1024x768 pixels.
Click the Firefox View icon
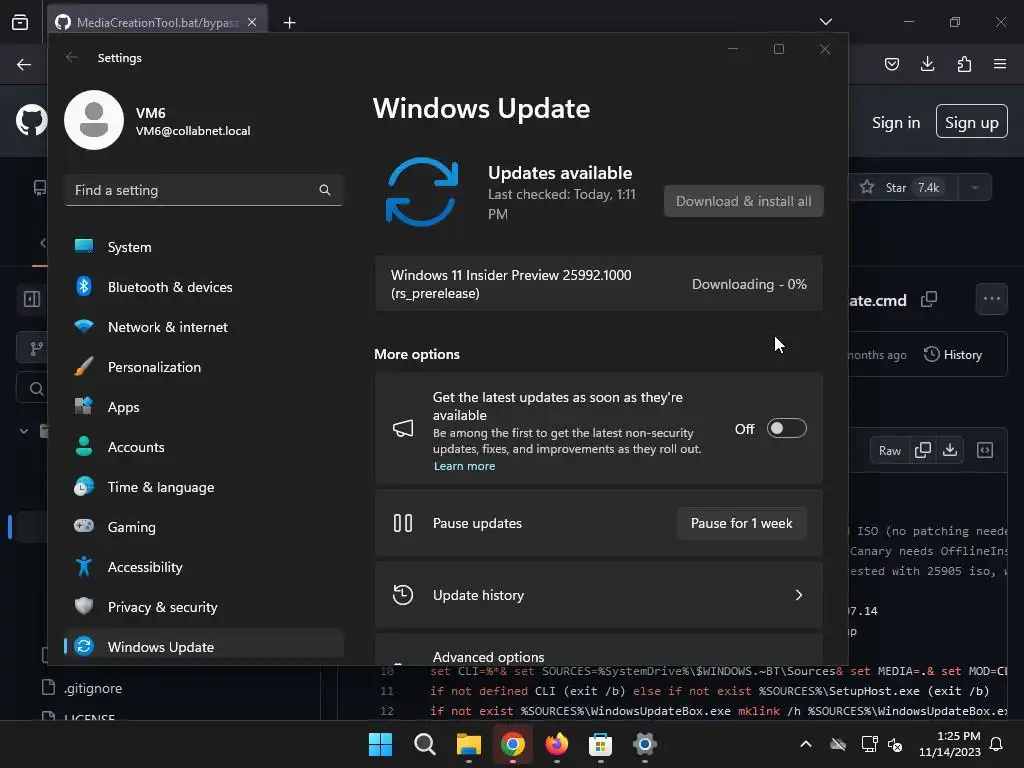pyautogui.click(x=20, y=22)
